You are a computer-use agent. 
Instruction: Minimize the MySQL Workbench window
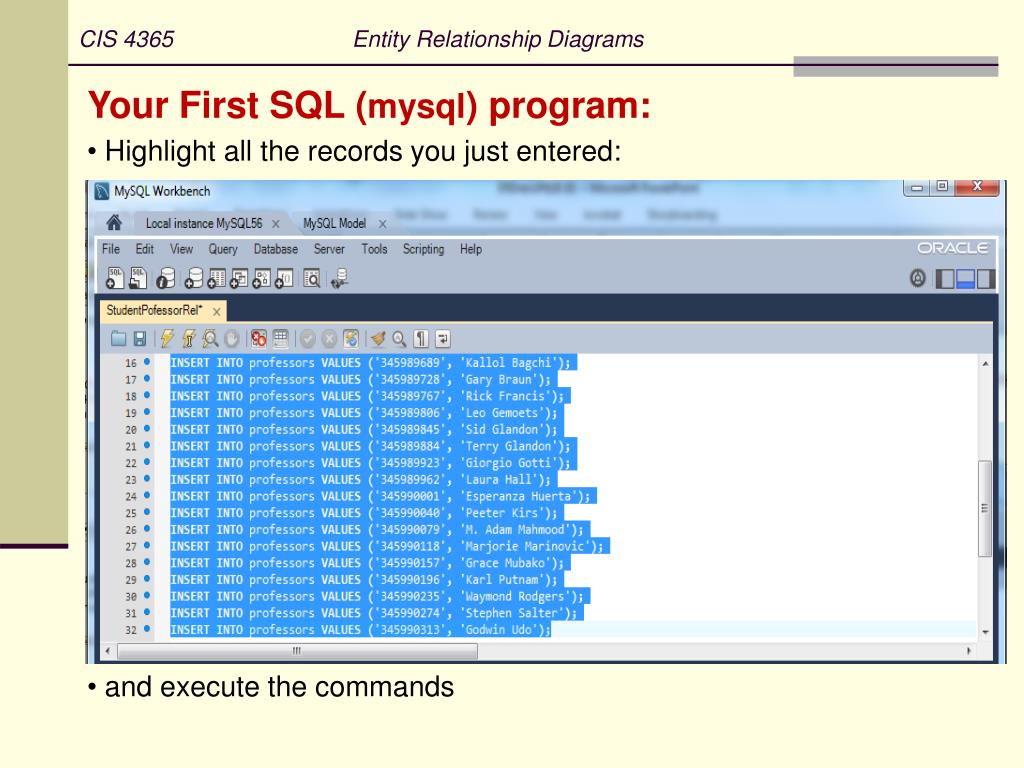tap(917, 187)
